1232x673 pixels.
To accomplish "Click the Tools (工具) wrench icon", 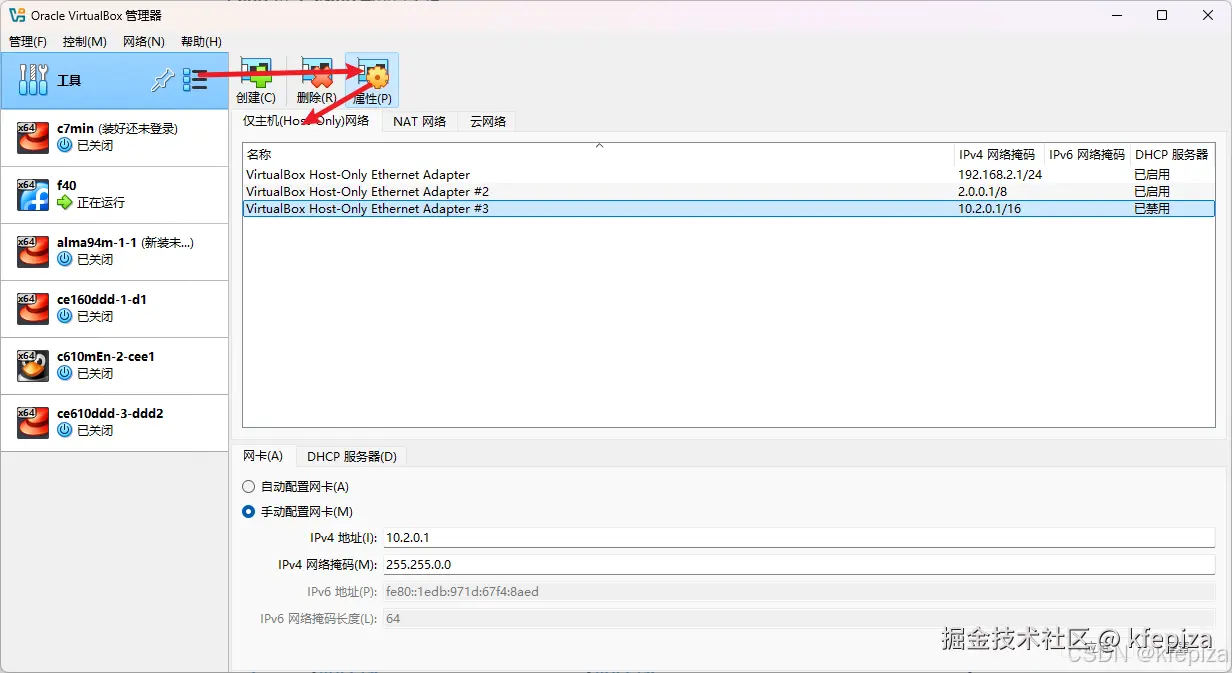I will click(33, 80).
